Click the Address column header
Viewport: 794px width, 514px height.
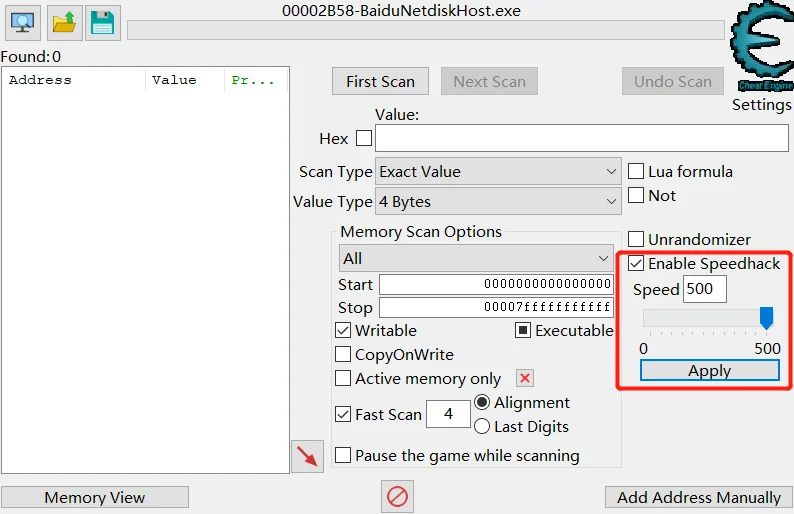click(x=74, y=80)
